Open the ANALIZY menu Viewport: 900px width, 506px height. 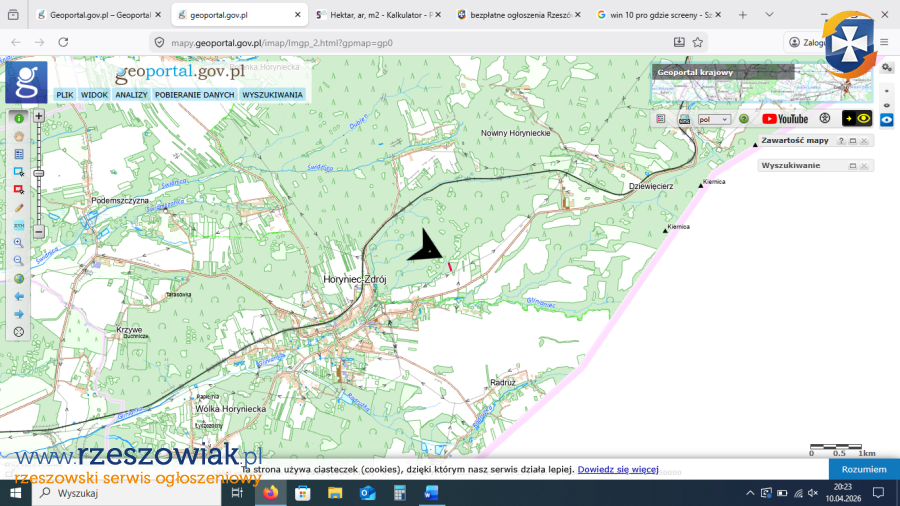pyautogui.click(x=131, y=95)
